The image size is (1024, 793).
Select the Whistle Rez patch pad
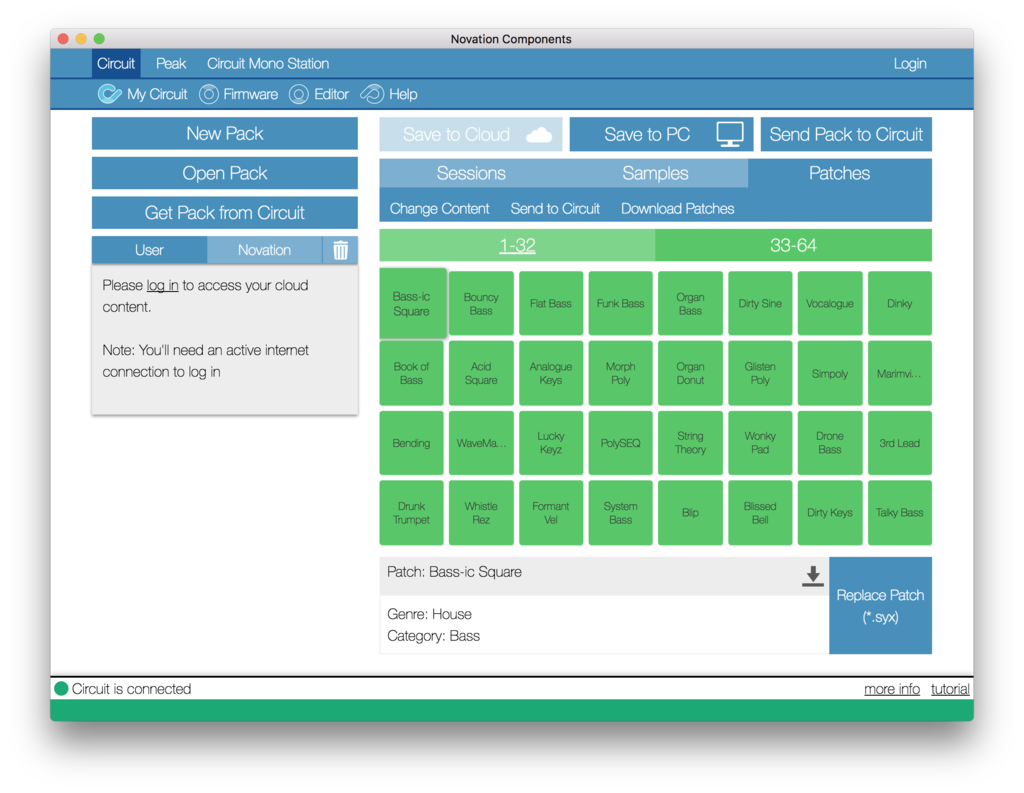coord(481,513)
